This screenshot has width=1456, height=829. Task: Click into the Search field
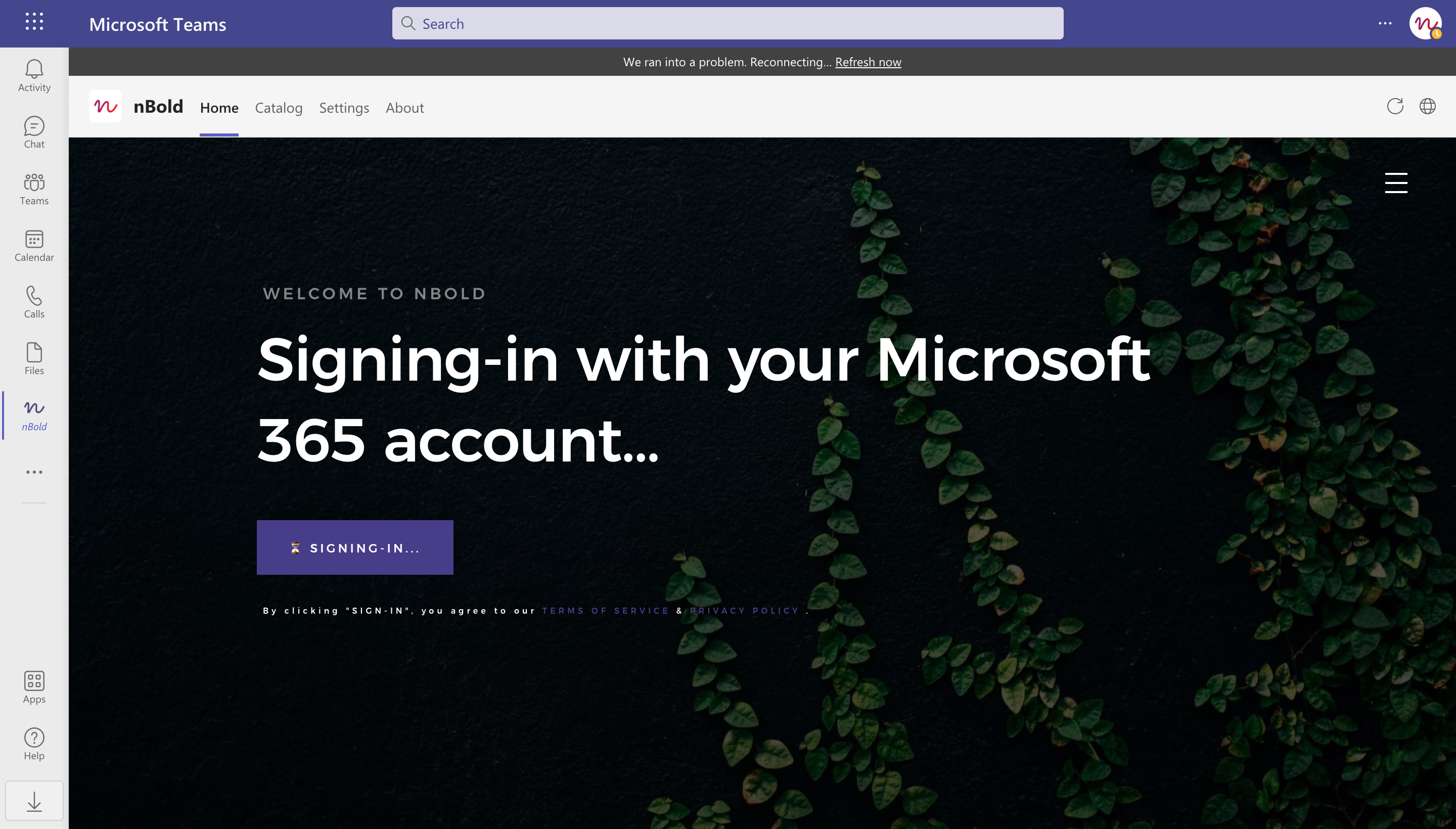pos(727,23)
